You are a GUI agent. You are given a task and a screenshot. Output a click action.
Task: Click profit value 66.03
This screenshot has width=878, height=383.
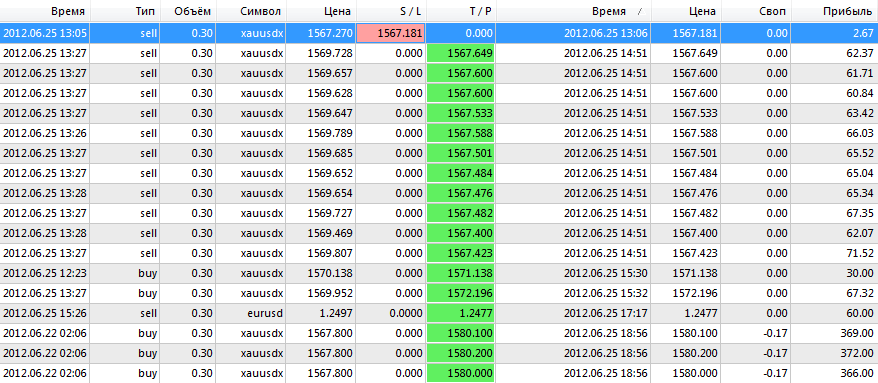[860, 133]
